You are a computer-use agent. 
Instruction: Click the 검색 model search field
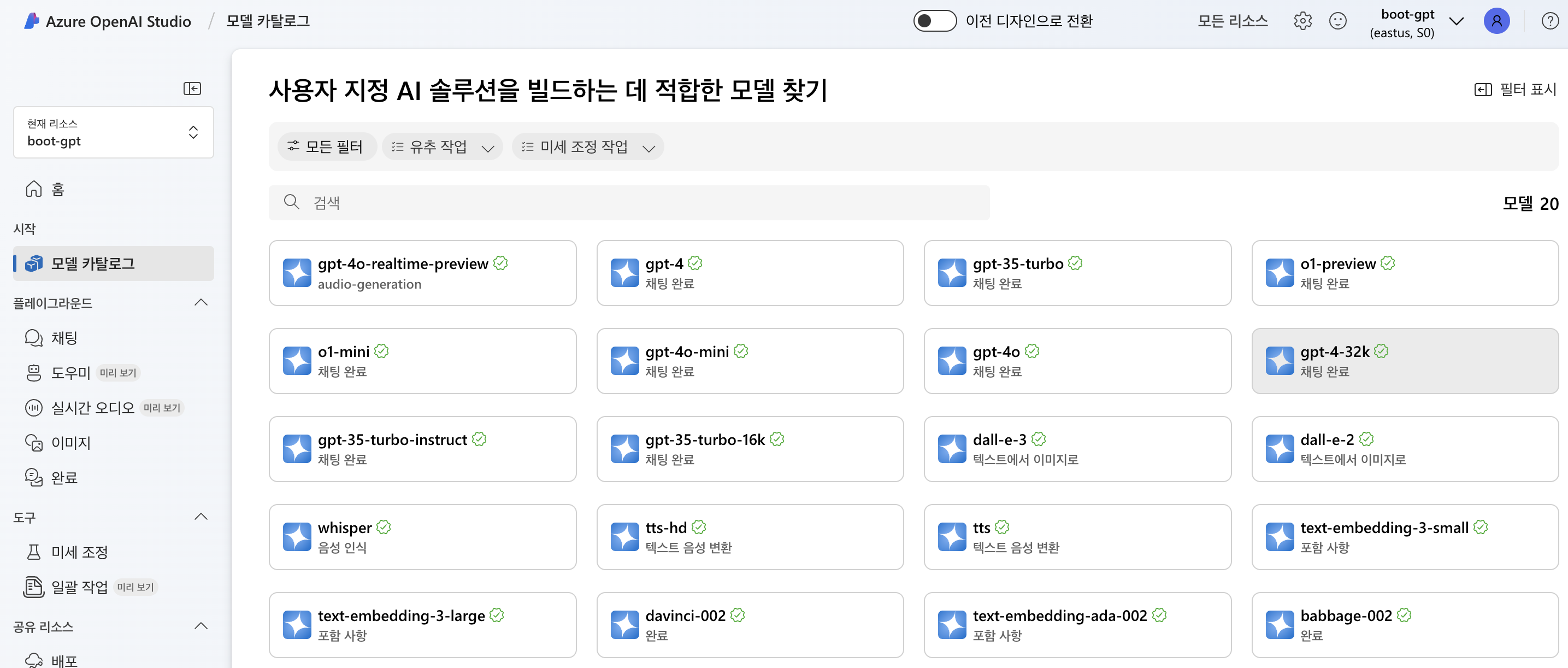tap(629, 203)
